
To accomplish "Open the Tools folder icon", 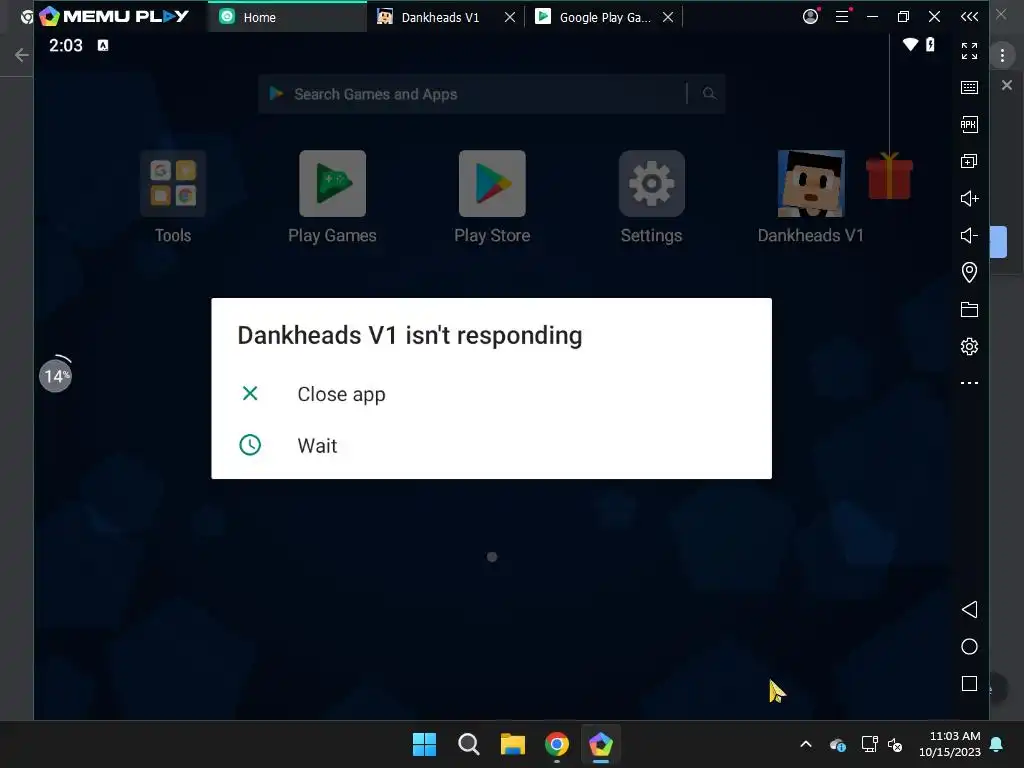I will 173,184.
